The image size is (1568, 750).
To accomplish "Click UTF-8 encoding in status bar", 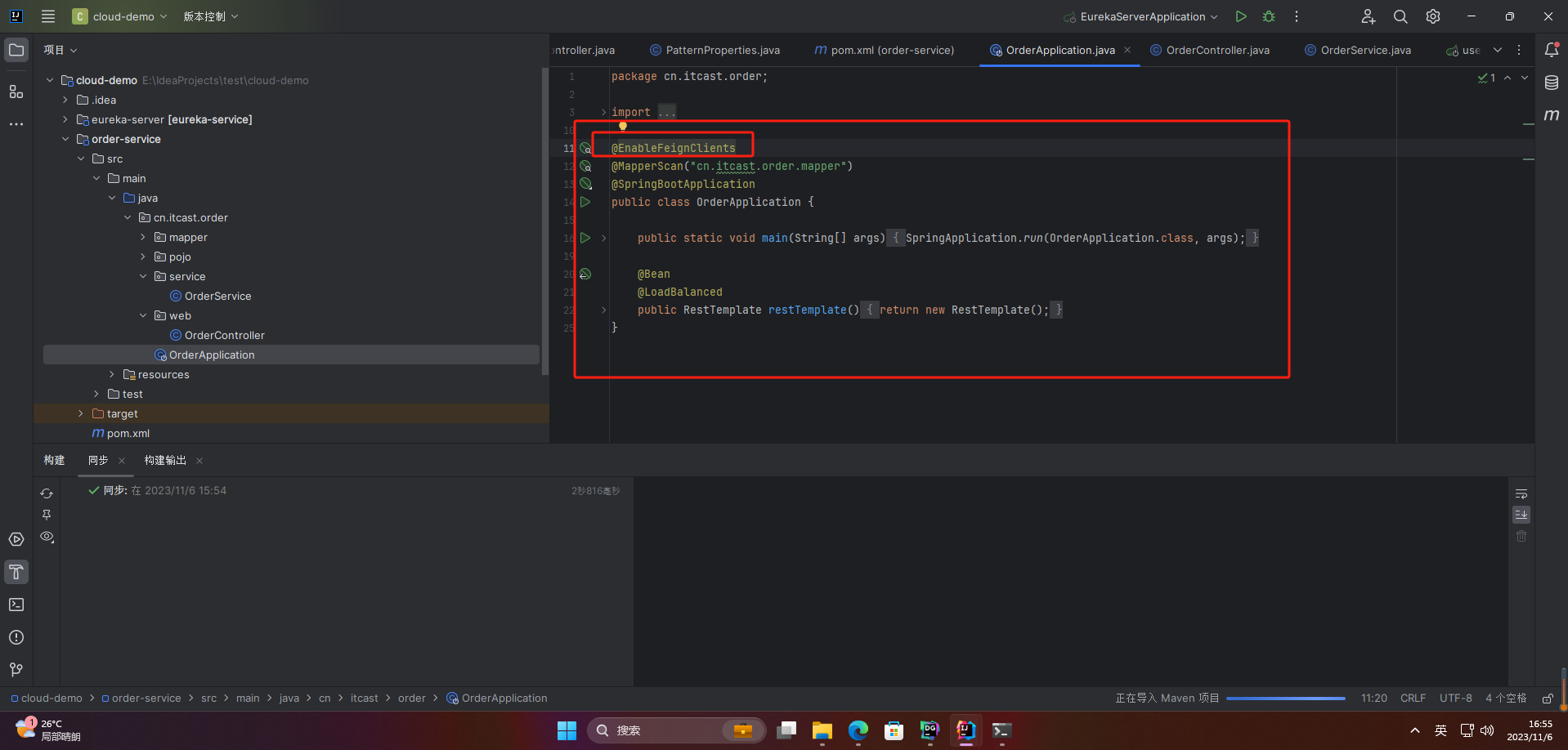I will click(x=1455, y=698).
